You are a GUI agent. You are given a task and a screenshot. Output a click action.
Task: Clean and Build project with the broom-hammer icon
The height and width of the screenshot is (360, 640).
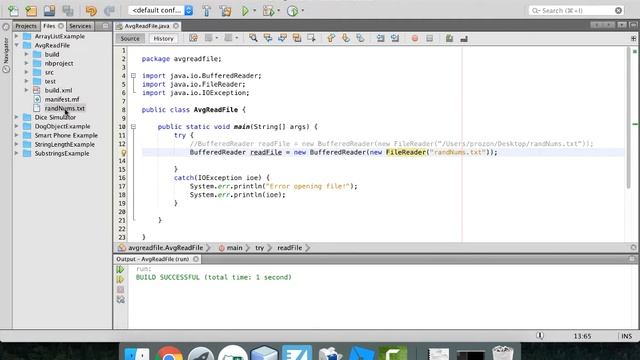pyautogui.click(x=225, y=11)
